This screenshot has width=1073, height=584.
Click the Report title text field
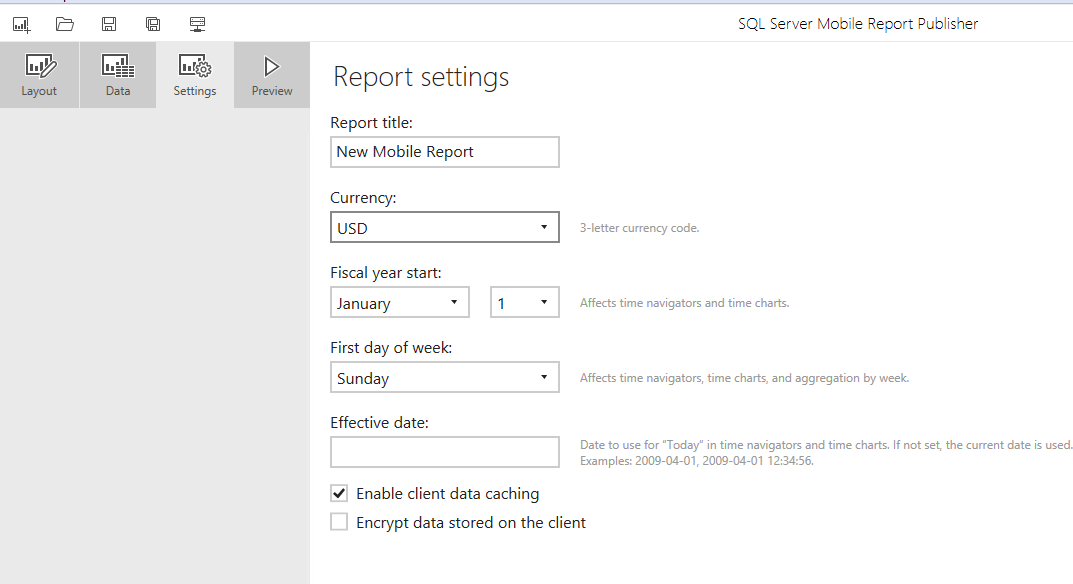pyautogui.click(x=444, y=152)
